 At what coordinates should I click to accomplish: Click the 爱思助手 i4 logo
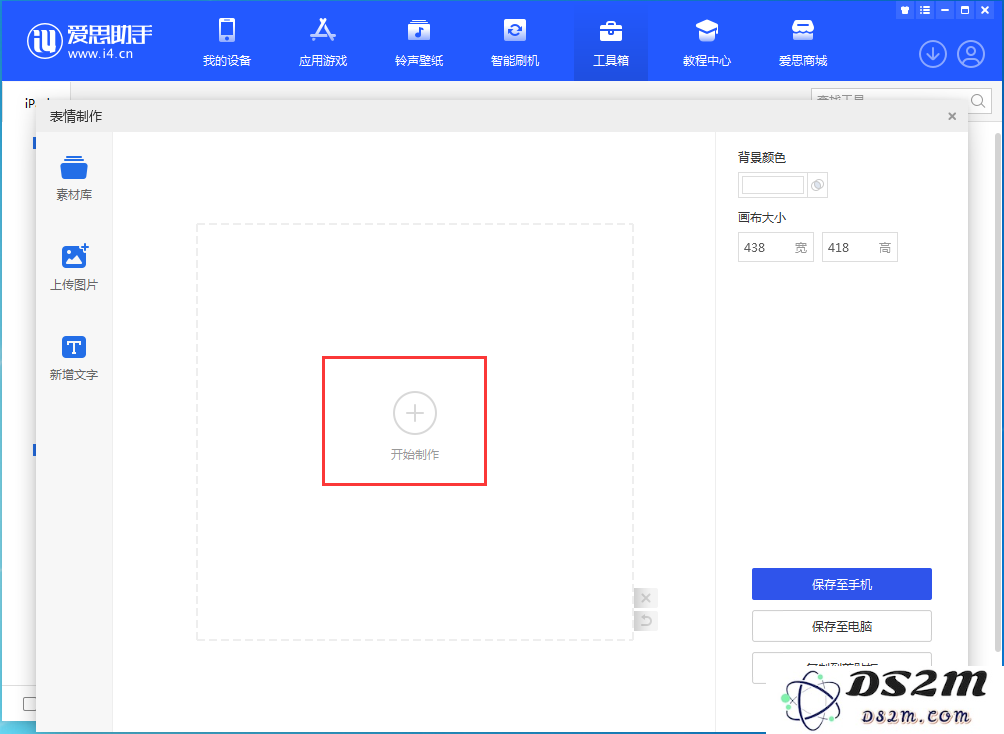point(90,41)
